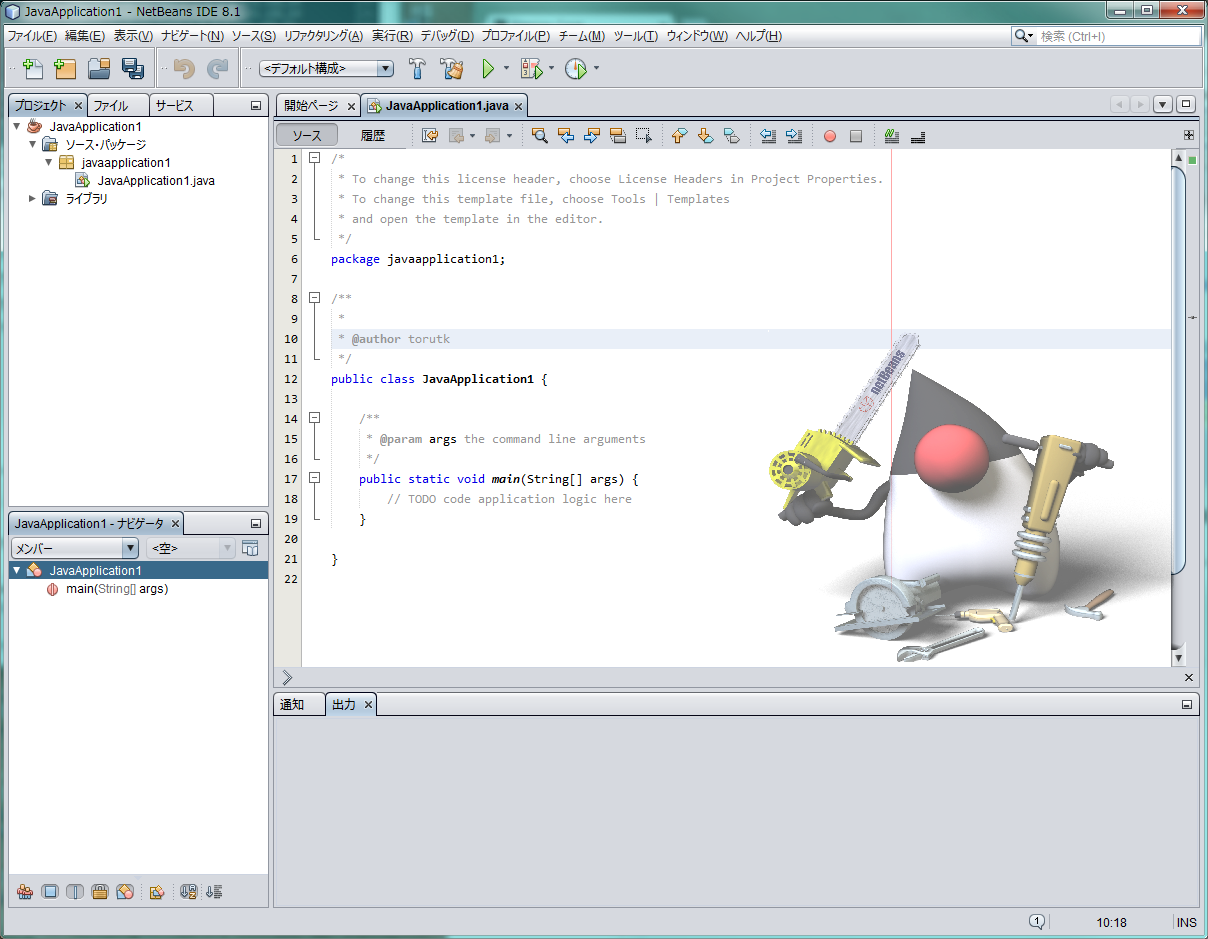Toggle show inherited members in Navigator
This screenshot has width=1208, height=939.
tap(25, 892)
